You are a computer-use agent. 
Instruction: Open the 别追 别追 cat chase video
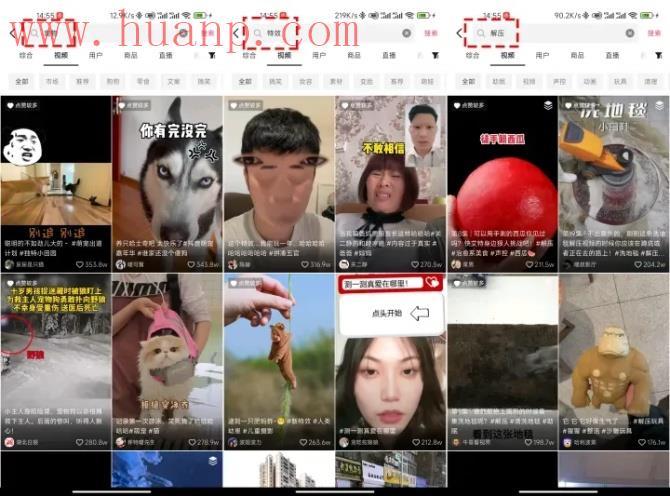click(56, 184)
